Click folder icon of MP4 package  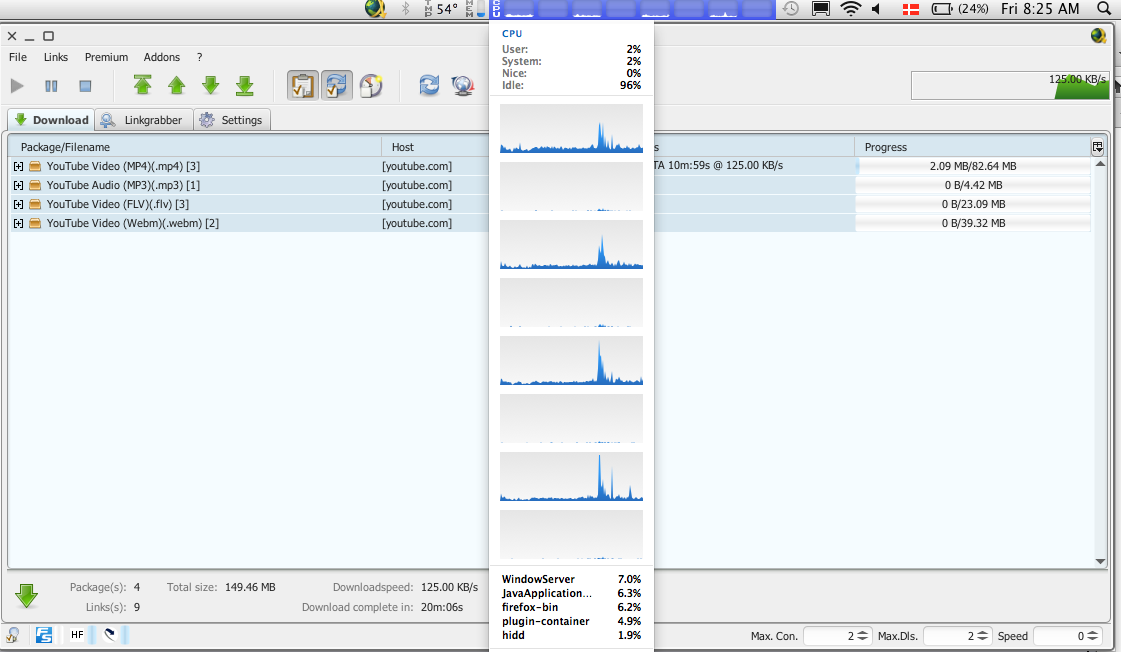point(34,166)
